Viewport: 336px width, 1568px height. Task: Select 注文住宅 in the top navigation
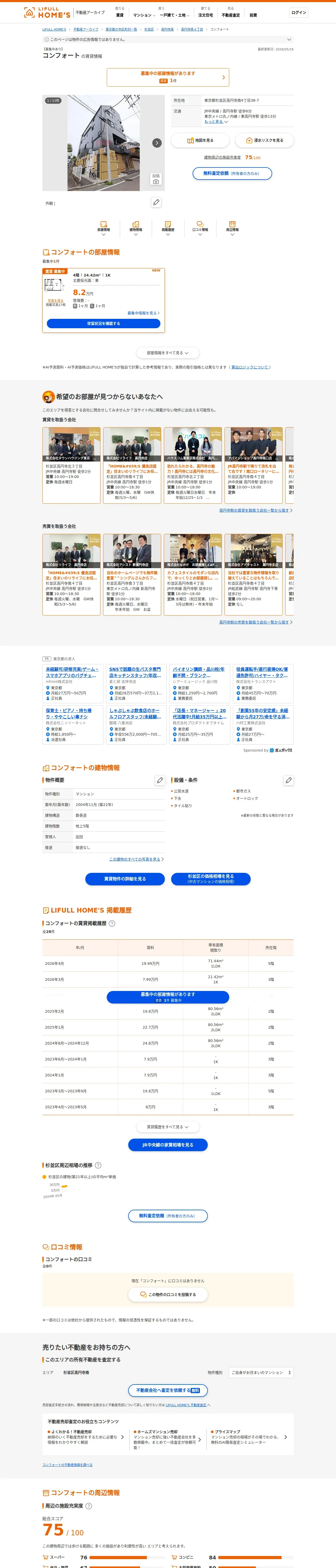205,15
